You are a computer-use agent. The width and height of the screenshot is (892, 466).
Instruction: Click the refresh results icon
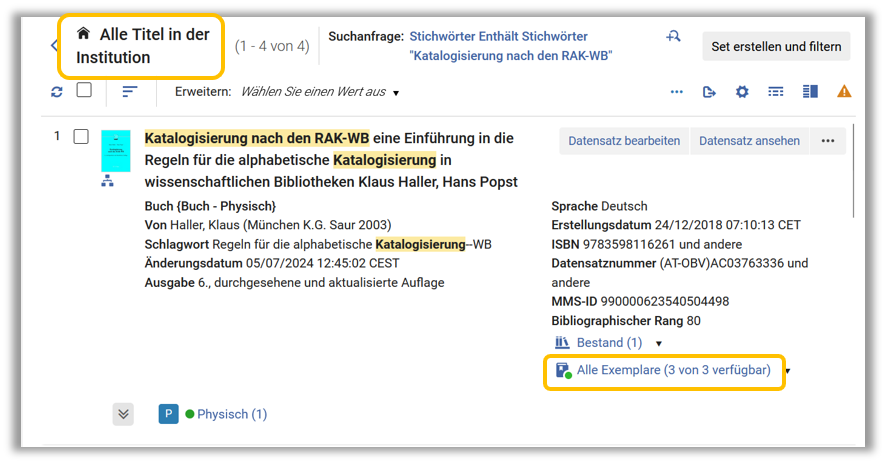coord(57,92)
